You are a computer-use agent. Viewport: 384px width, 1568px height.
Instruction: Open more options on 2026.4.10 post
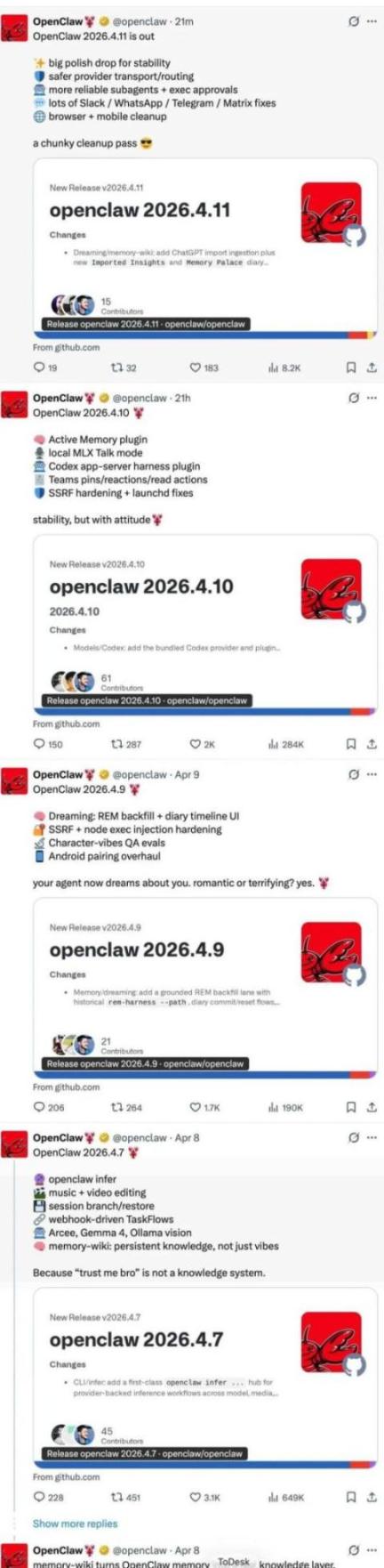point(372,398)
